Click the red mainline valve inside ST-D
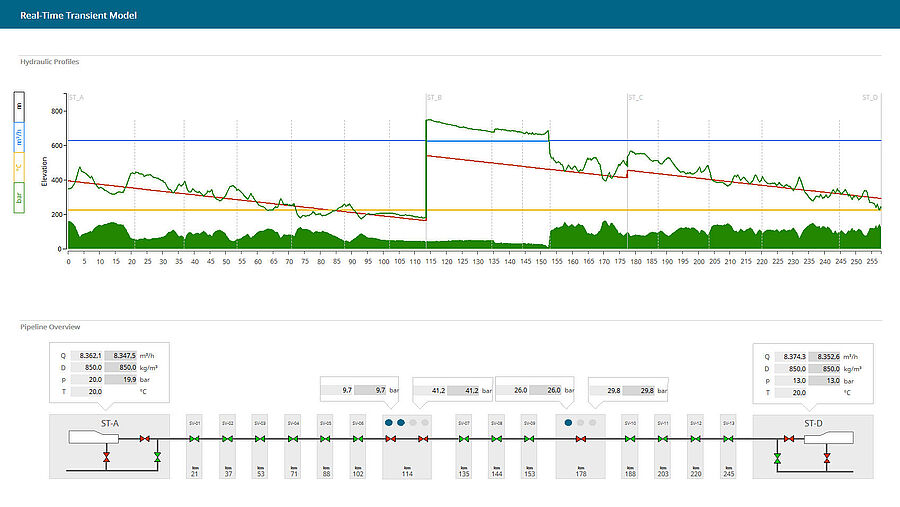The image size is (900, 507). coord(789,439)
